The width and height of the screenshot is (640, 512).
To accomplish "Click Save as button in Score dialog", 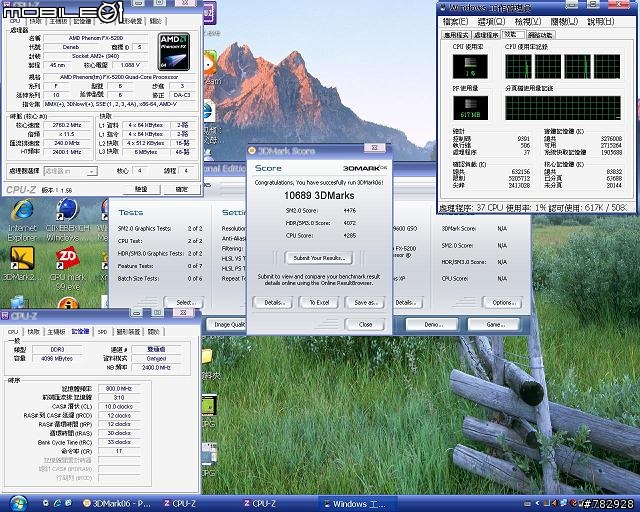I will (x=365, y=303).
